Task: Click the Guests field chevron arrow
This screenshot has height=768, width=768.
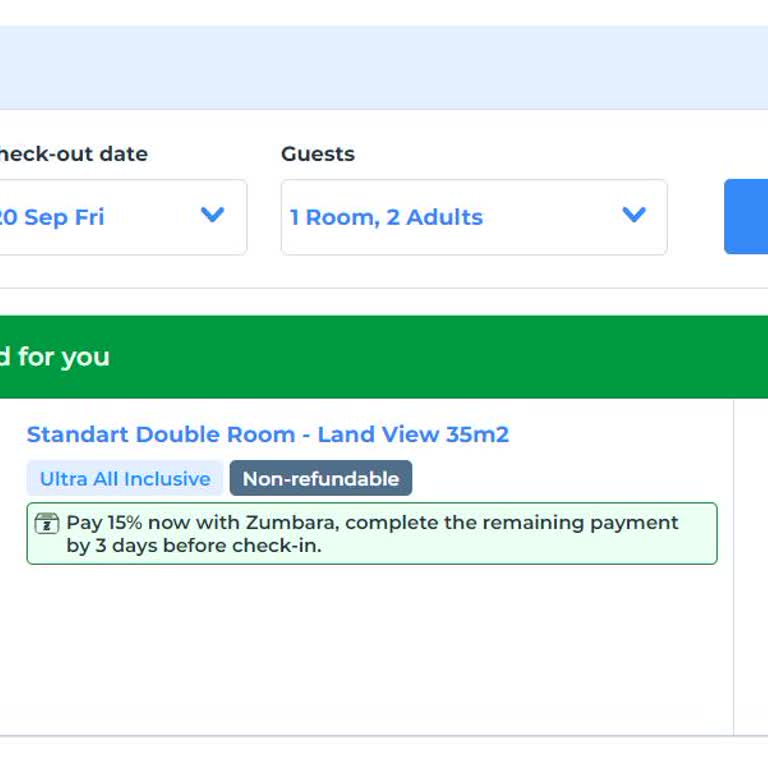Action: (633, 215)
